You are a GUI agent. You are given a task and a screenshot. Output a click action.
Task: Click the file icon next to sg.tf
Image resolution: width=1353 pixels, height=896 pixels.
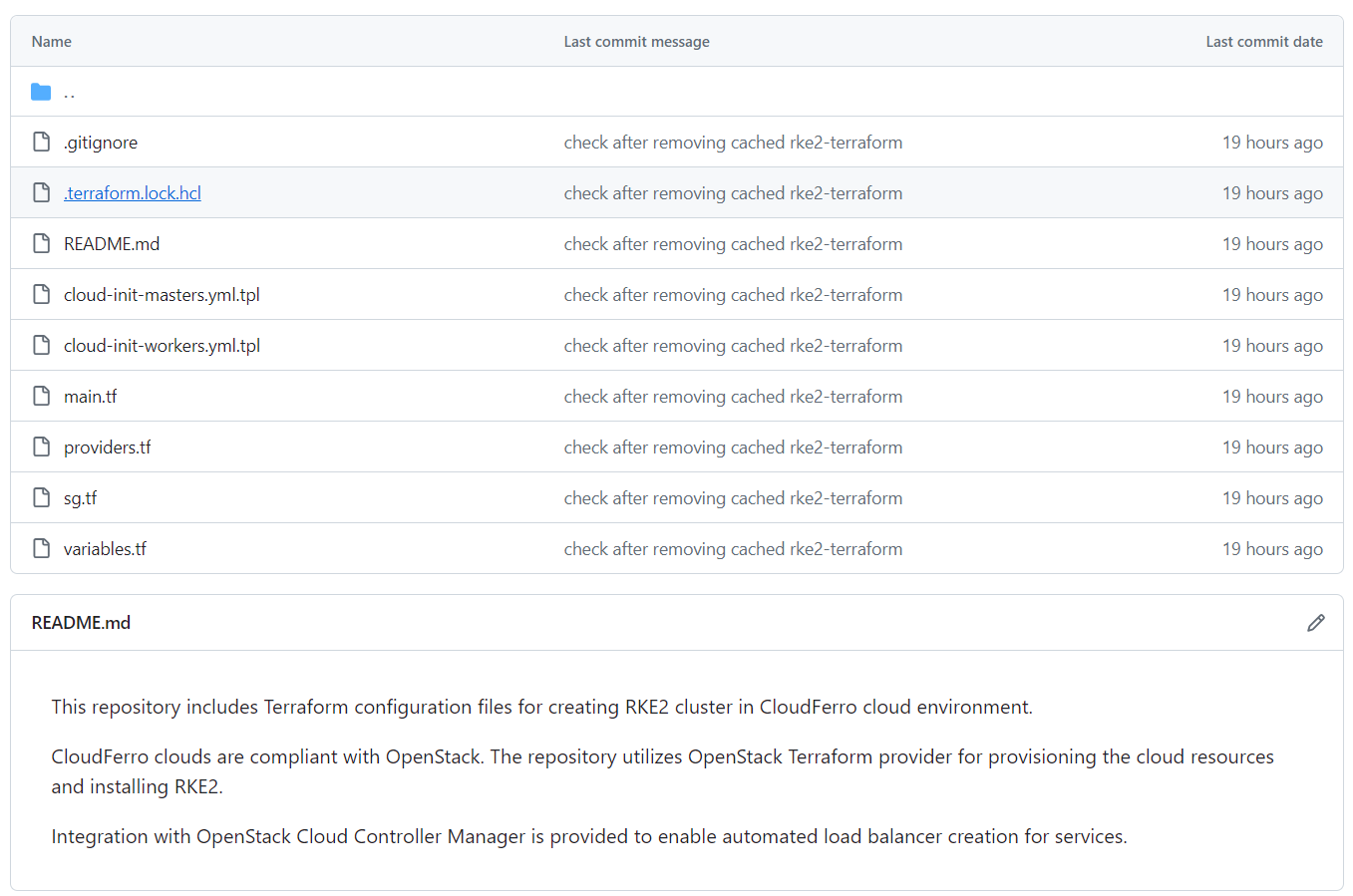[41, 498]
